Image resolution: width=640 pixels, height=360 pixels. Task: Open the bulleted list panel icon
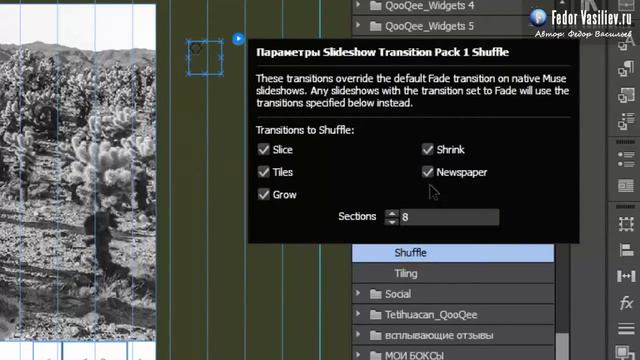[x=626, y=159]
